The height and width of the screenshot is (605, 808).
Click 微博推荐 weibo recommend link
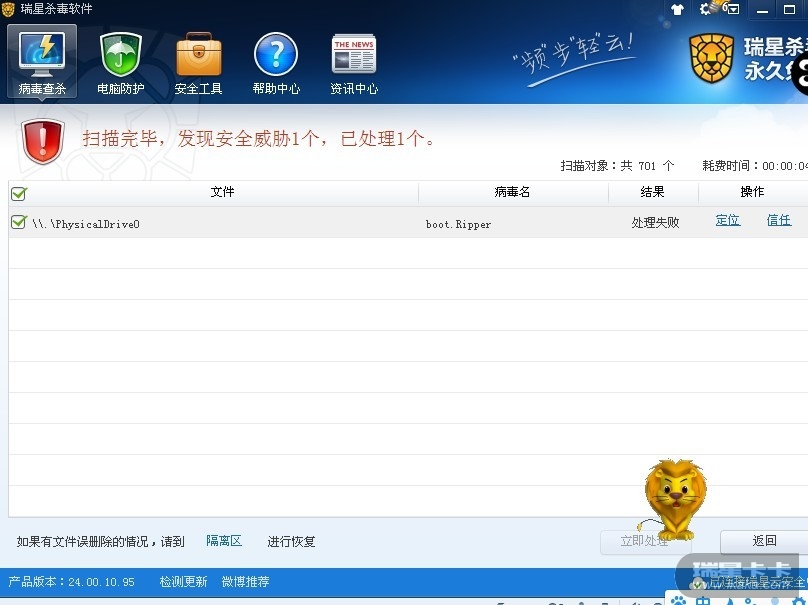(245, 582)
